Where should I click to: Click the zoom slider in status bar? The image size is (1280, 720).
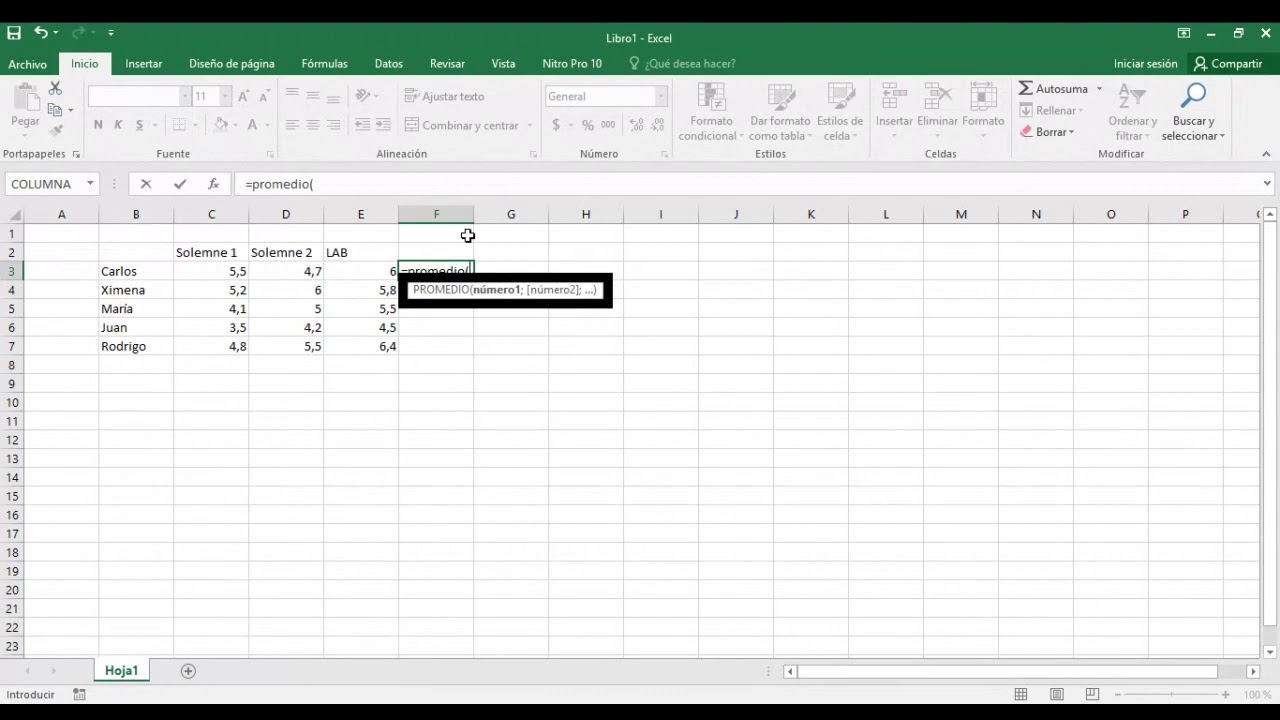tap(1172, 694)
